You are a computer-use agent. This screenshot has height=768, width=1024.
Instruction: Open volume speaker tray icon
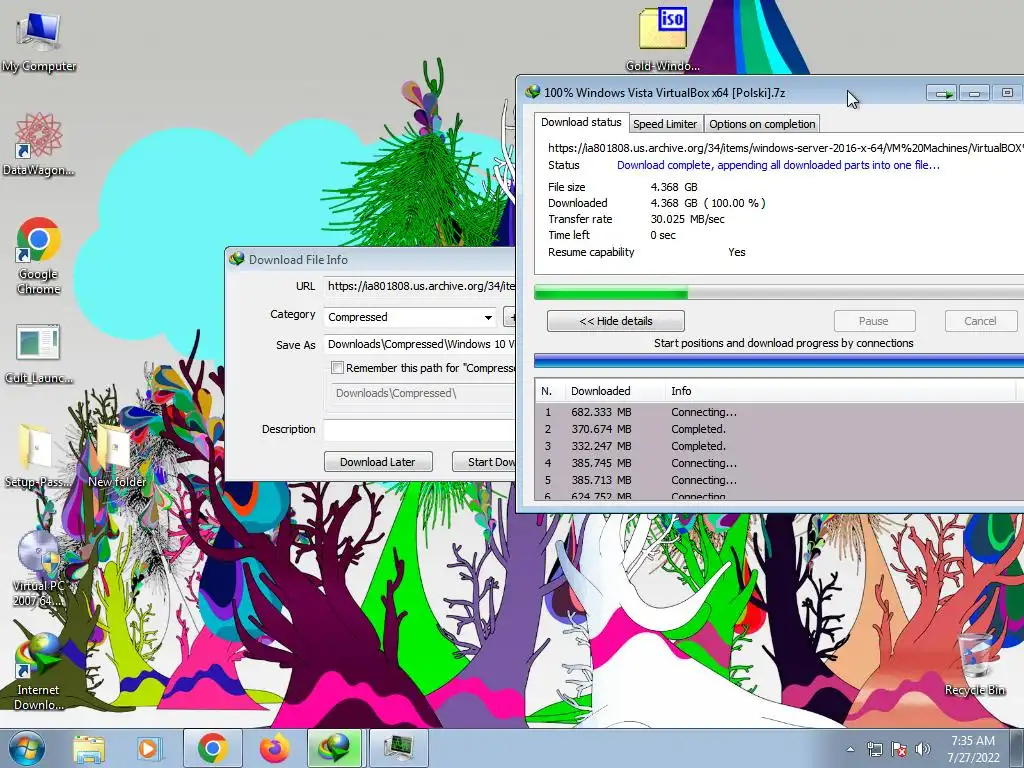(923, 749)
